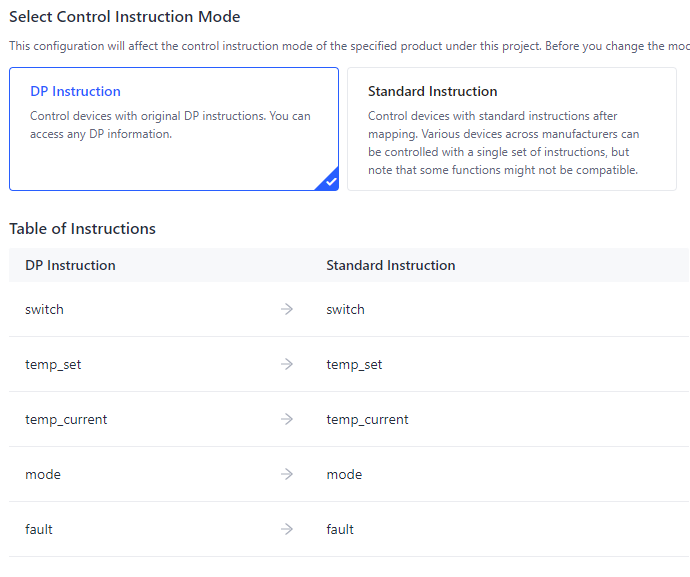The height and width of the screenshot is (577, 690).
Task: Click the DP Instruction column header
Action: tap(70, 266)
